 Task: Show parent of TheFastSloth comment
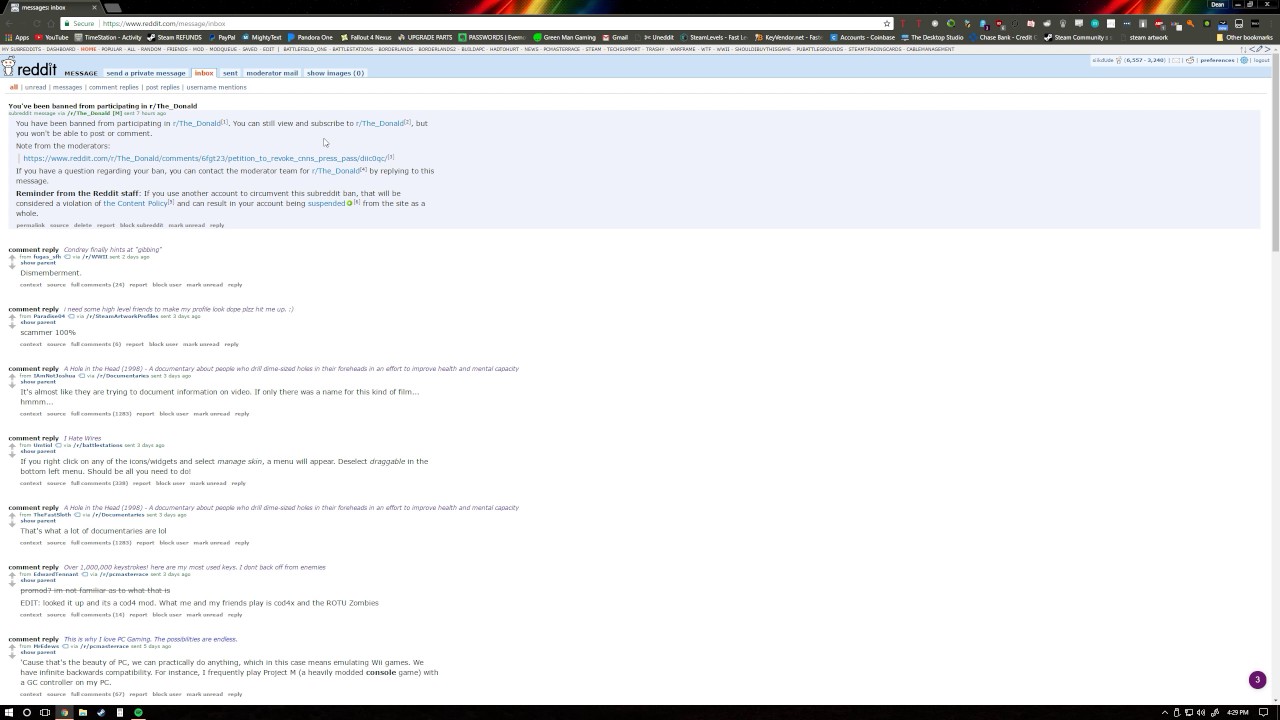click(38, 521)
